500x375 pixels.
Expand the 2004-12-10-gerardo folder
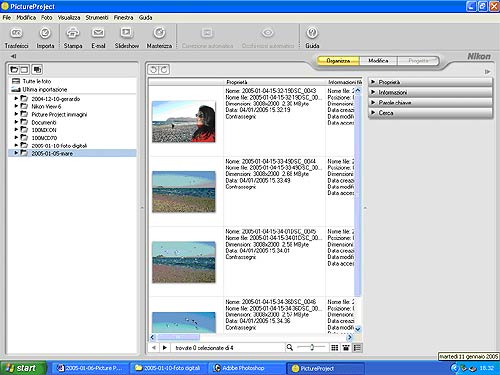pos(16,98)
